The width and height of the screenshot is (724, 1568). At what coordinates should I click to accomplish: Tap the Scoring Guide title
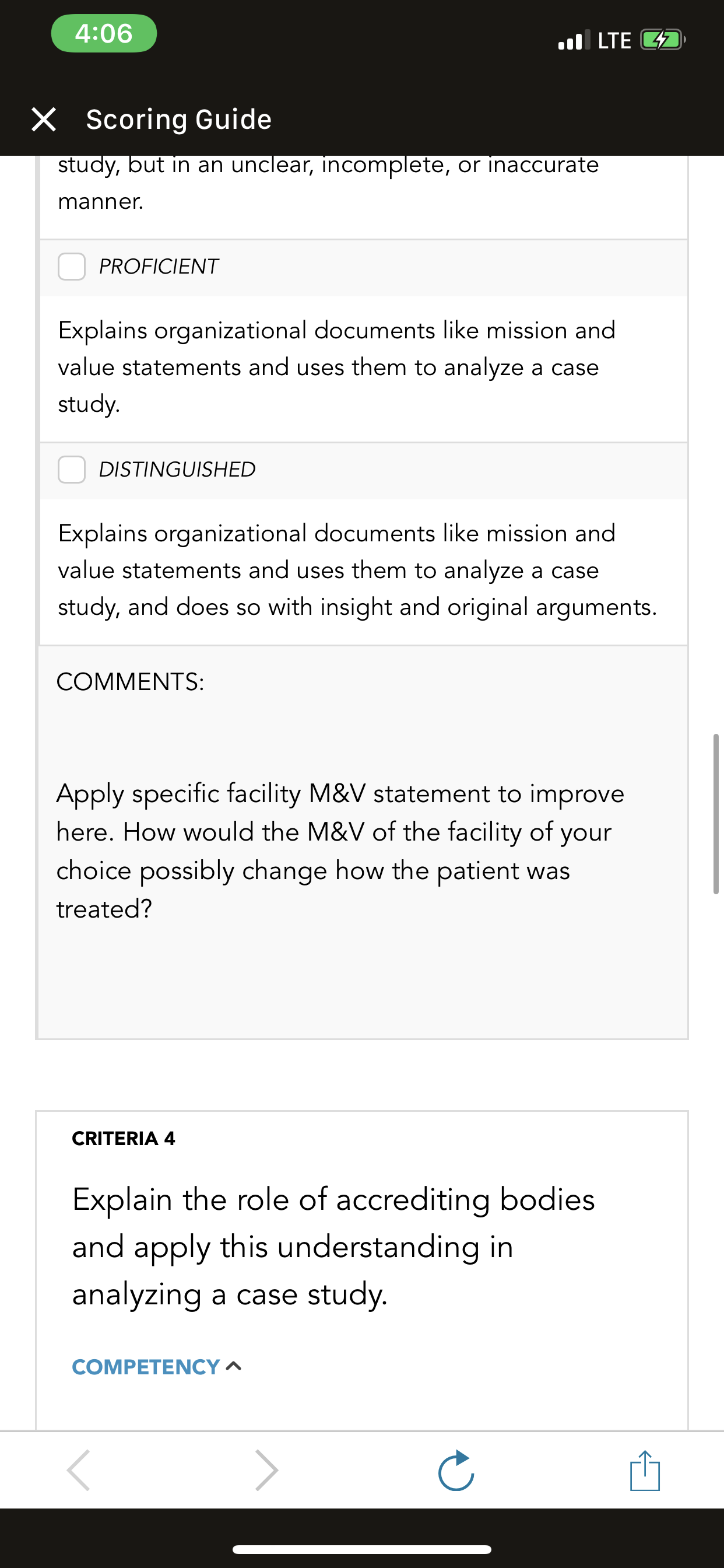[x=179, y=120]
